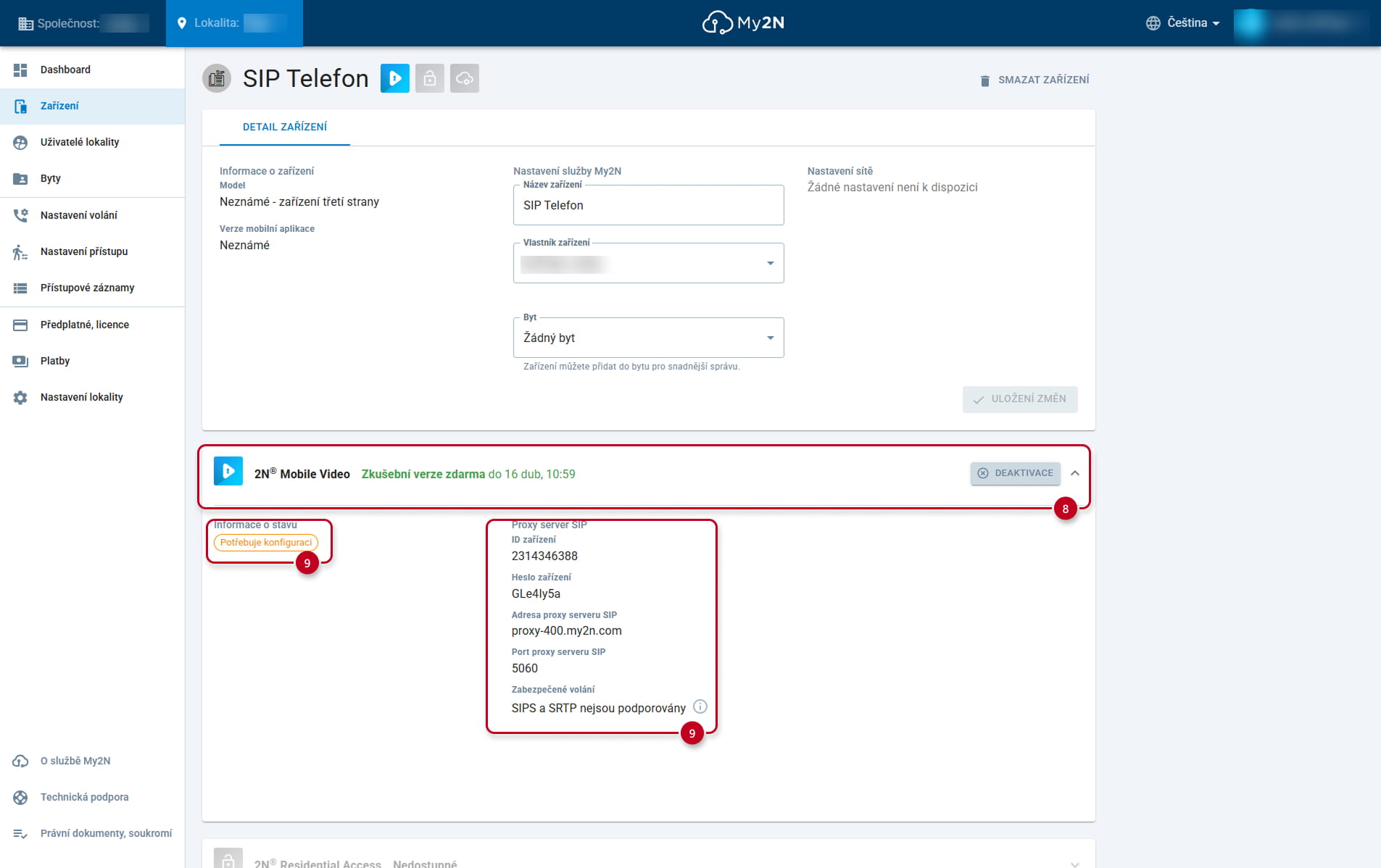Click the Předplatné, licence card icon

[x=20, y=325]
